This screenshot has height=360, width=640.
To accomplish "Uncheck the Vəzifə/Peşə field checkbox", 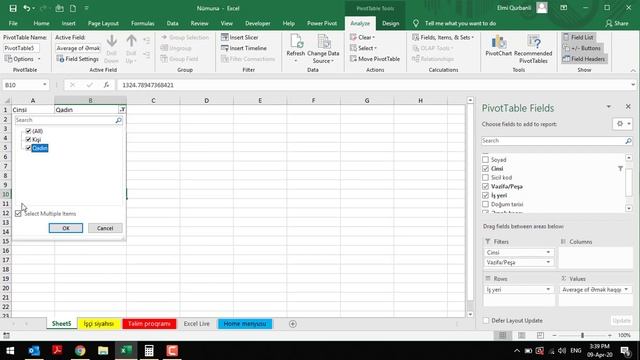I will point(485,187).
